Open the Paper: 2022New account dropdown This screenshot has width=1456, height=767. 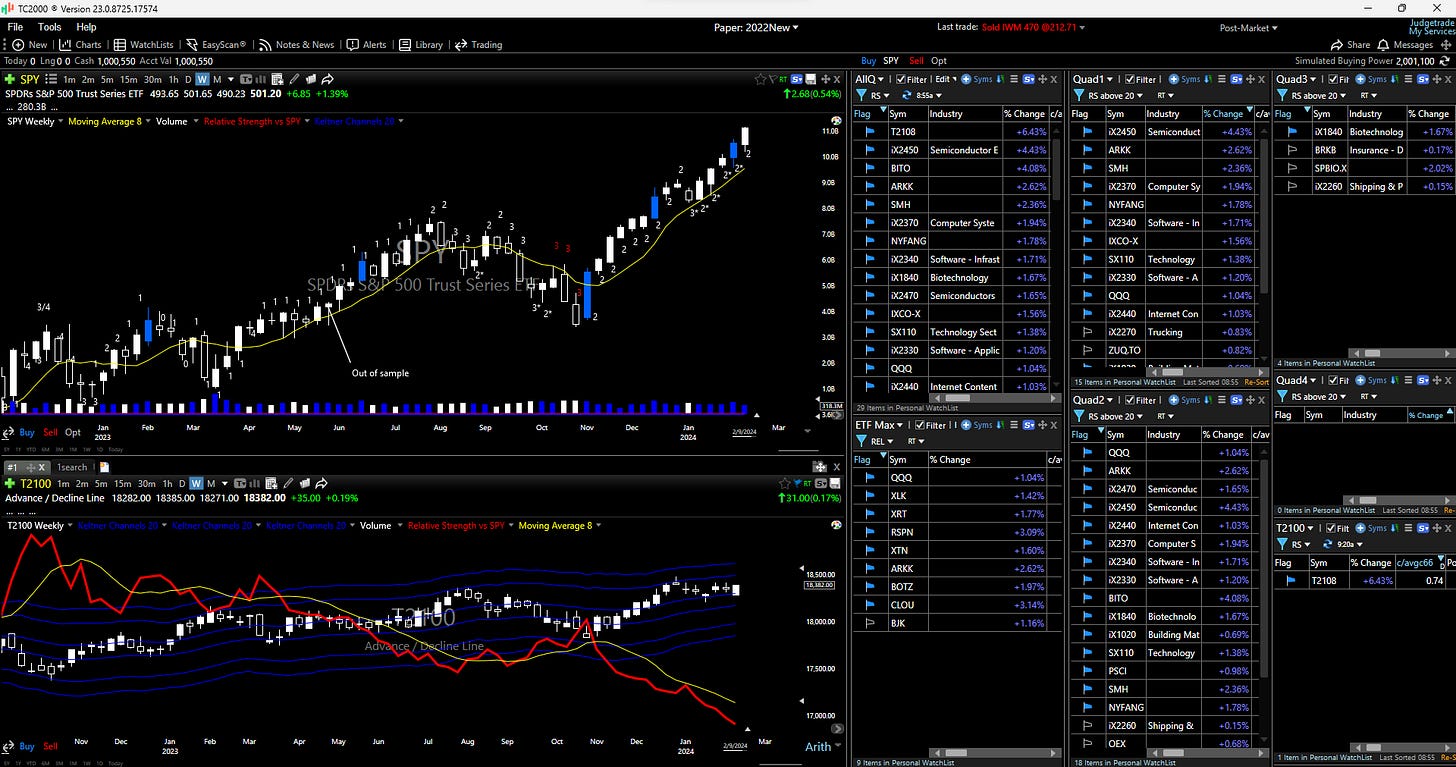coord(757,27)
